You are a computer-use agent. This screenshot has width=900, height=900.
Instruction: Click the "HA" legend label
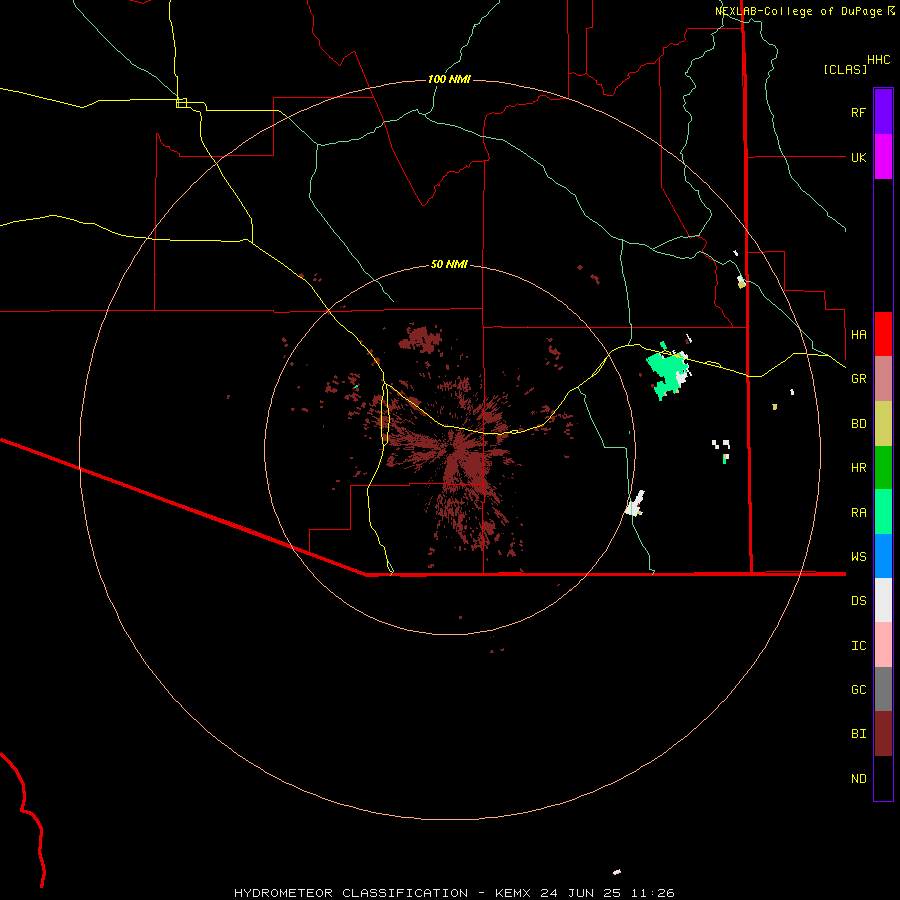pos(858,334)
